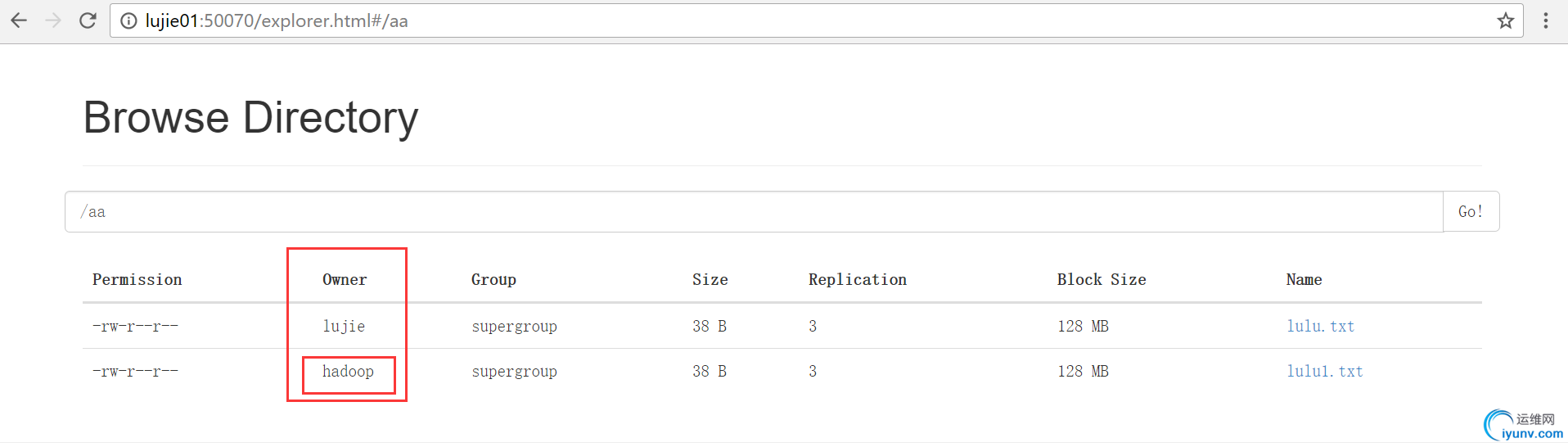Click the Go! button
The image size is (1568, 447).
(x=1471, y=212)
